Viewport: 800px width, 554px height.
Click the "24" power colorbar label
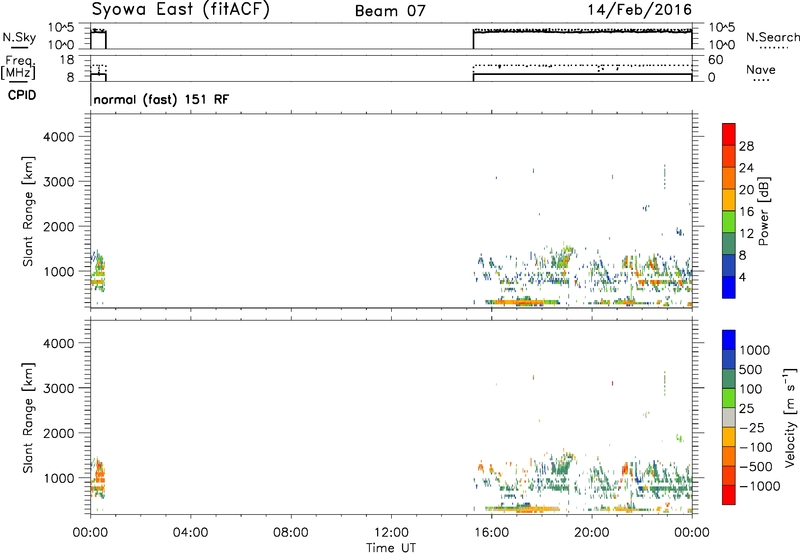click(x=746, y=168)
